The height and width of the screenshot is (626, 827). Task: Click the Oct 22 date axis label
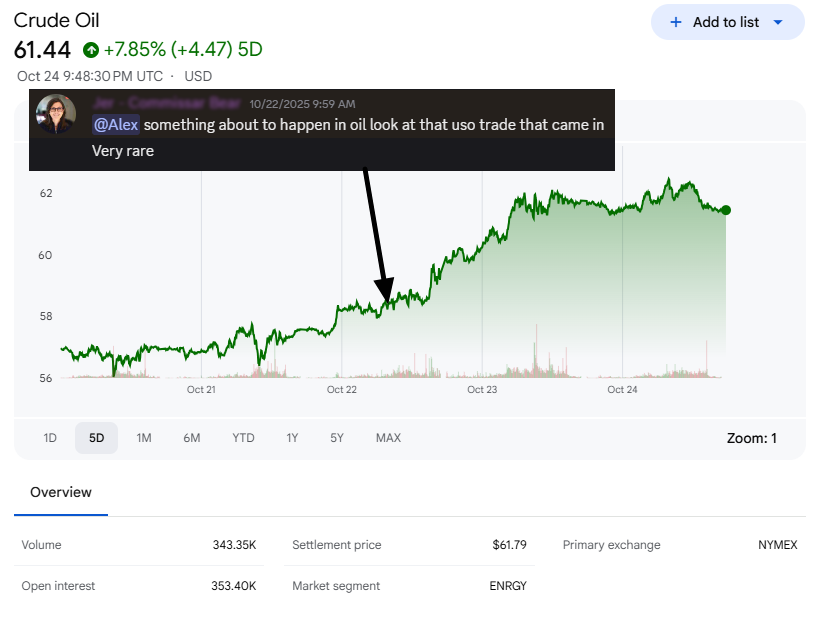click(342, 390)
